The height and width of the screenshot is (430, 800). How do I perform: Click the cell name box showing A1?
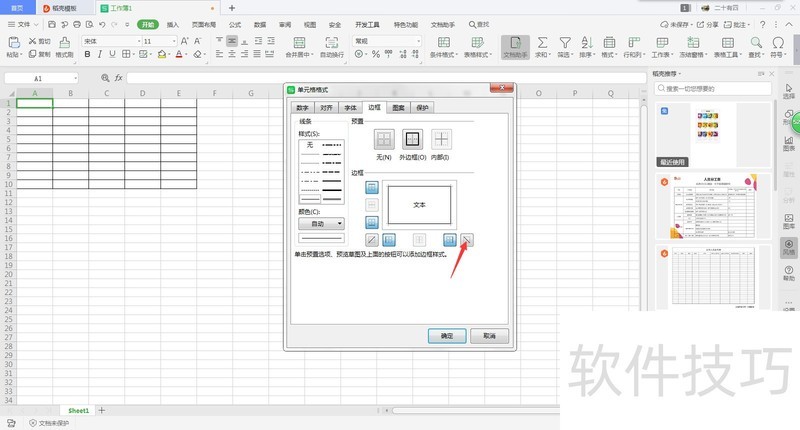41,78
